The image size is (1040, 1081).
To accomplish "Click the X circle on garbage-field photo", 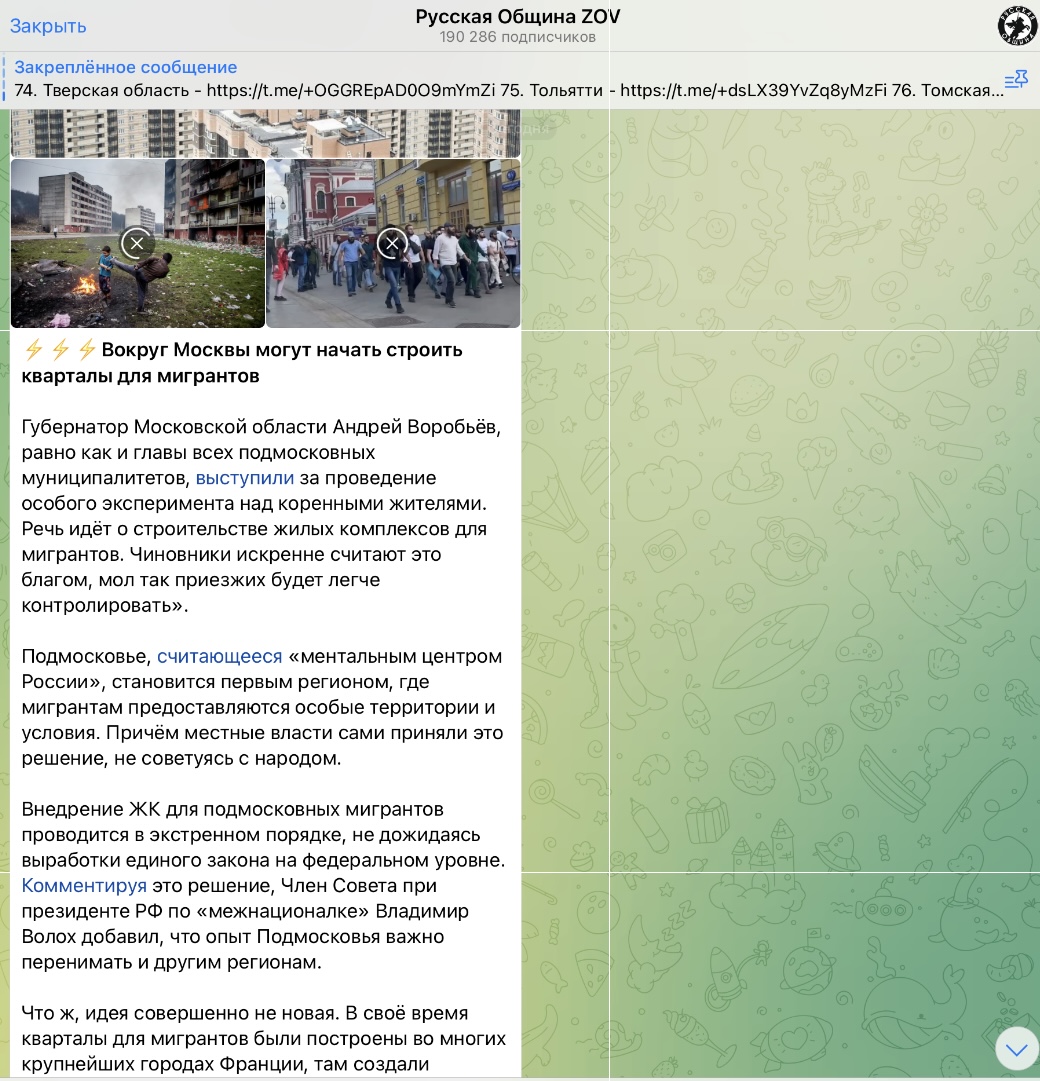I will pyautogui.click(x=137, y=243).
